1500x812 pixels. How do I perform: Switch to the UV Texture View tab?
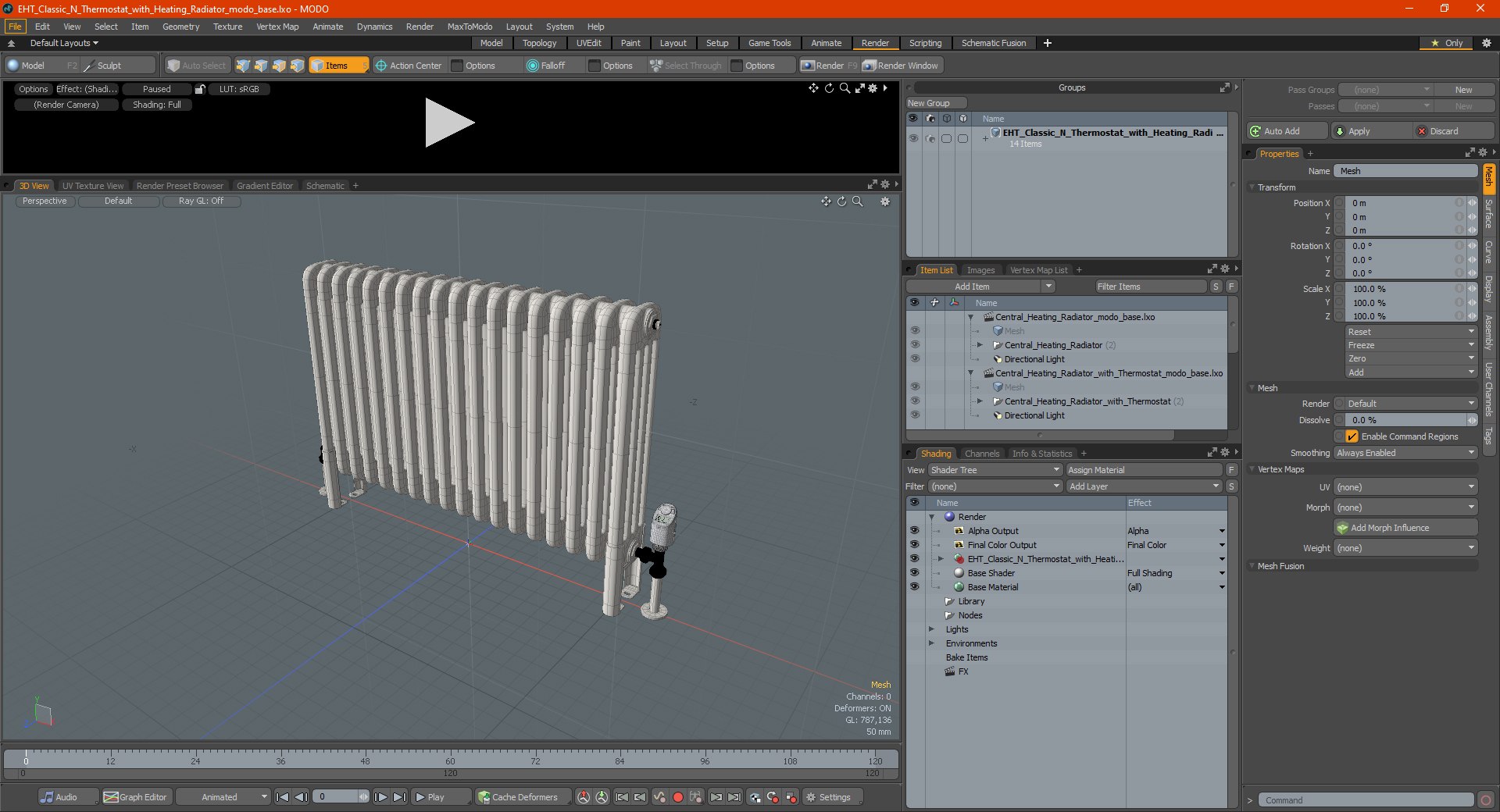(x=93, y=186)
